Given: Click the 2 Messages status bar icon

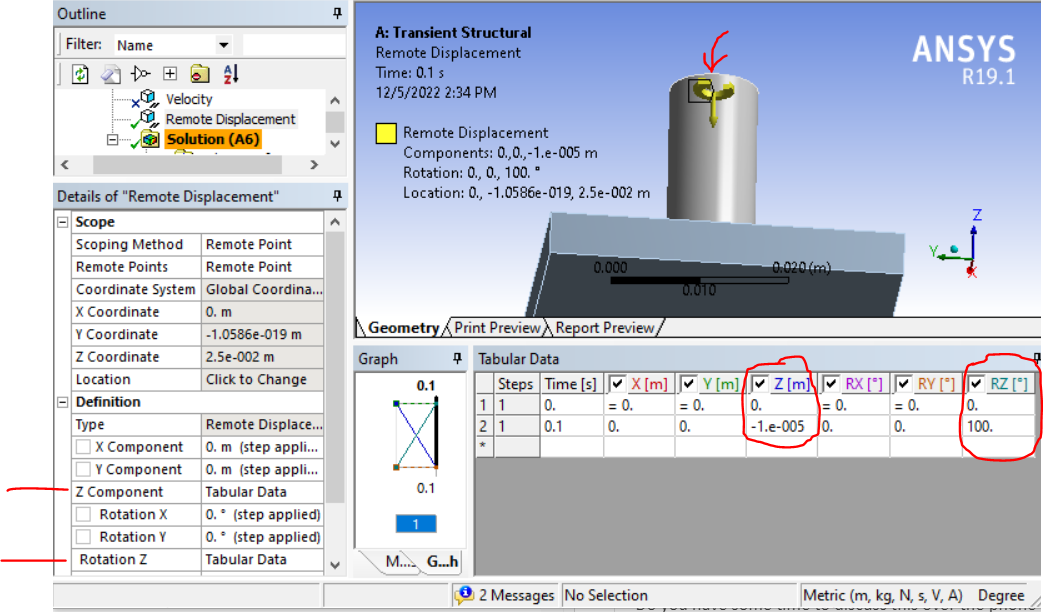Looking at the screenshot, I should [x=464, y=595].
